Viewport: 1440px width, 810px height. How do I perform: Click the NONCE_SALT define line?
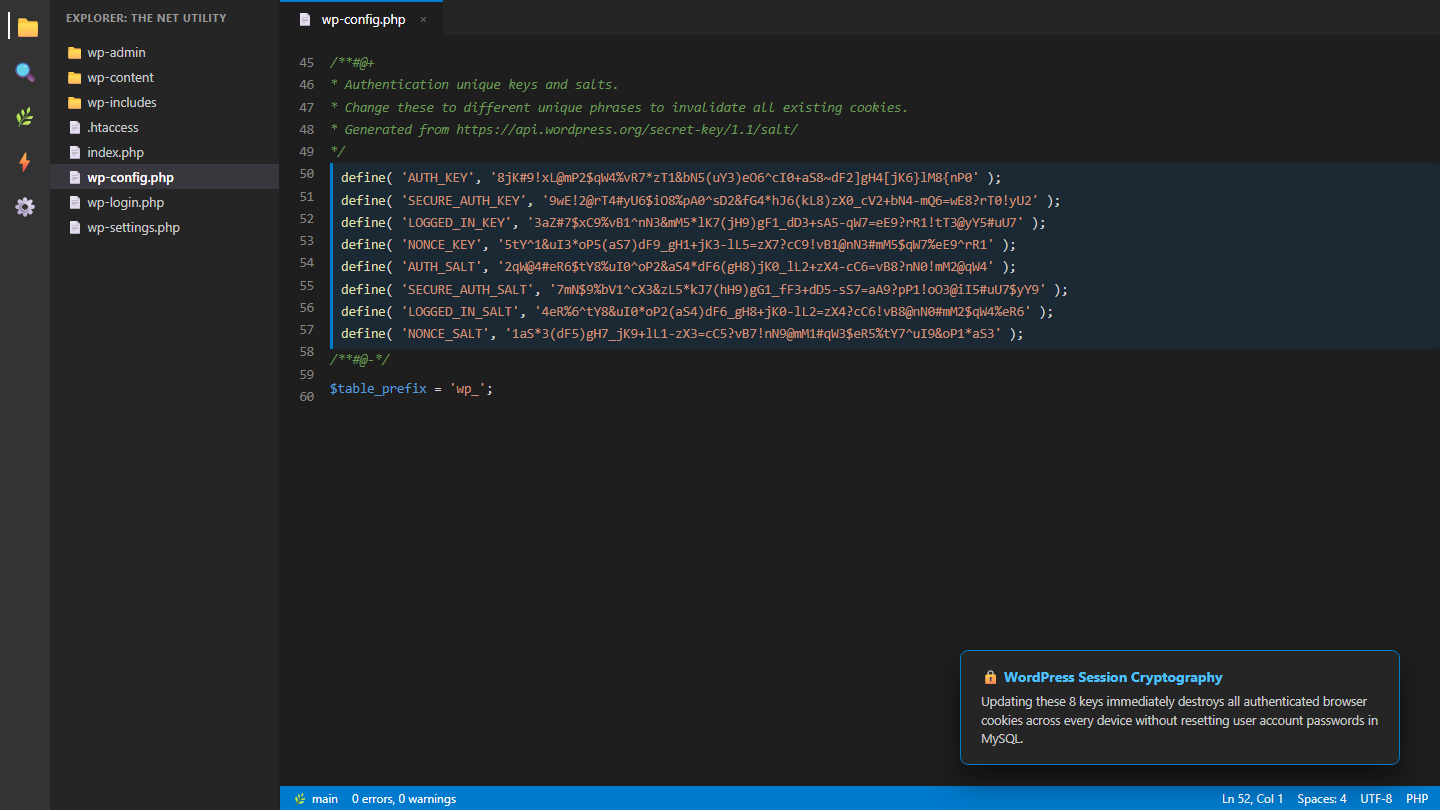(x=682, y=333)
